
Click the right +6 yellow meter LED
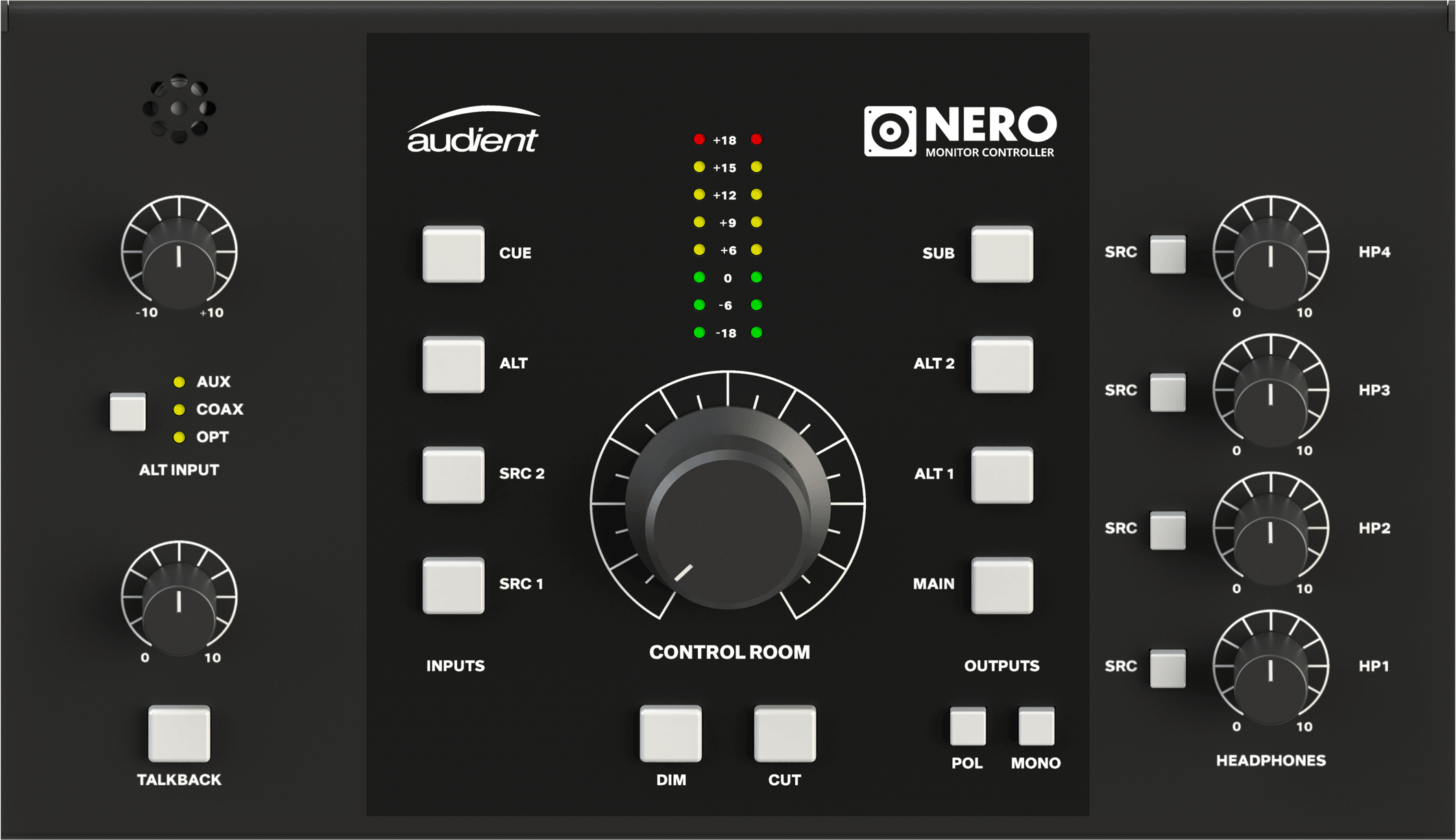[756, 250]
